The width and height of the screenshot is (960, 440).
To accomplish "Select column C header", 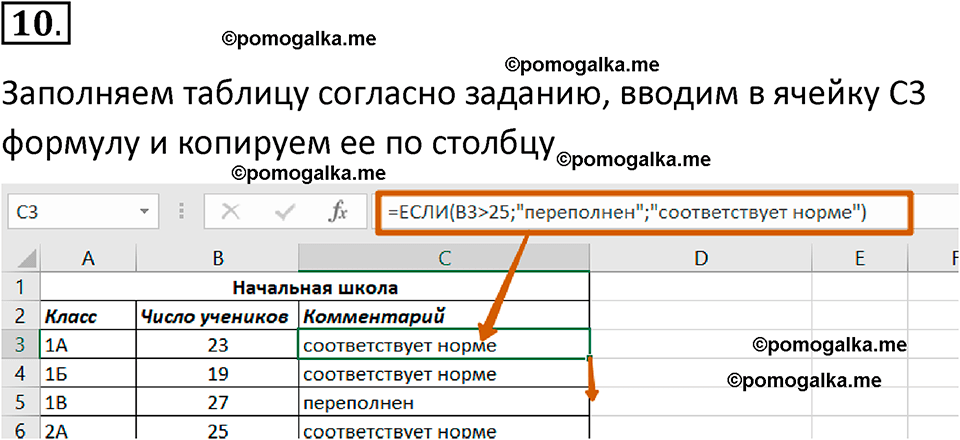I will pos(444,259).
